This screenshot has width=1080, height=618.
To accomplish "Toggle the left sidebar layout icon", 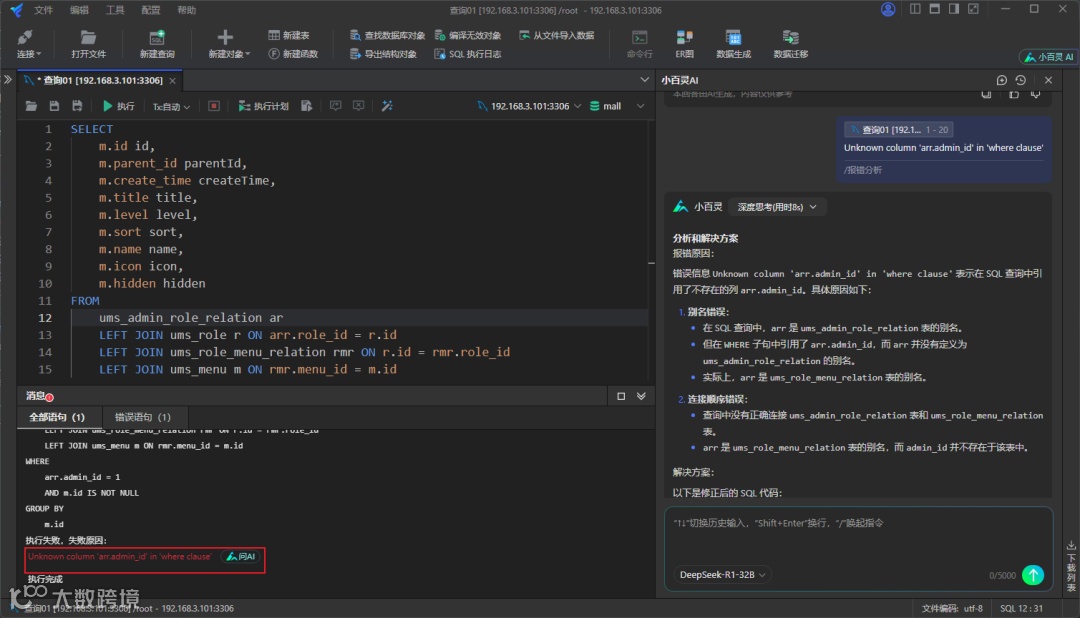I will click(915, 9).
